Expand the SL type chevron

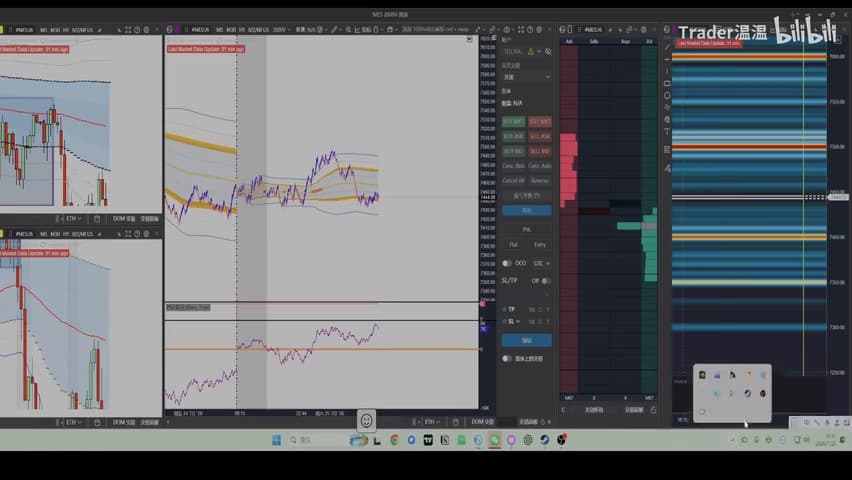pos(518,322)
